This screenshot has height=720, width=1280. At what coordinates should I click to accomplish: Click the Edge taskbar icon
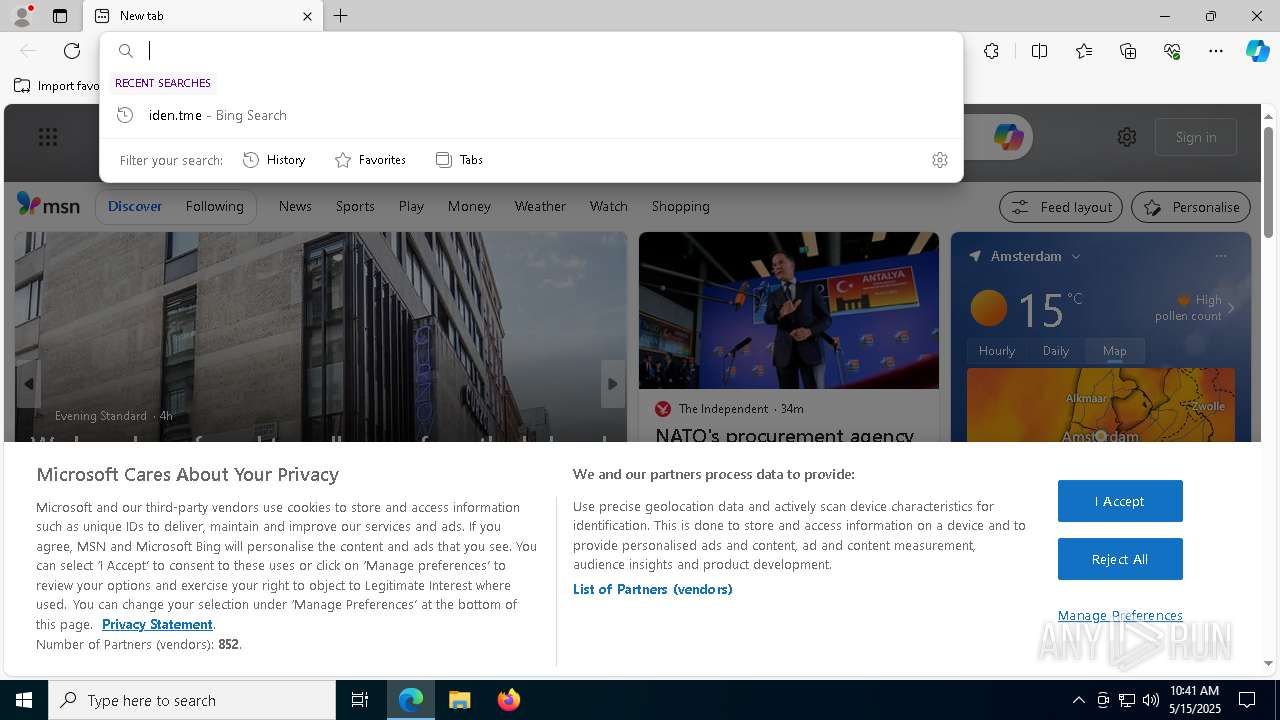click(x=411, y=700)
